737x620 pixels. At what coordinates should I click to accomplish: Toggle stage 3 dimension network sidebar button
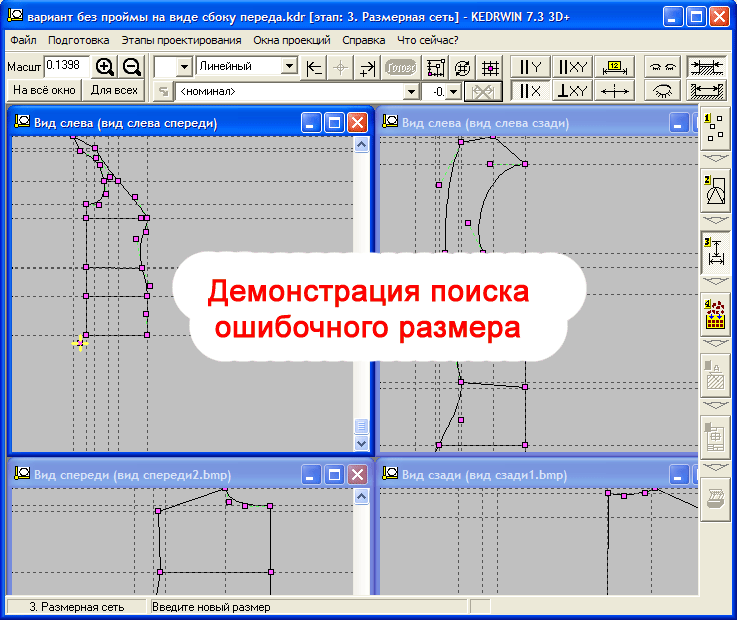click(715, 253)
